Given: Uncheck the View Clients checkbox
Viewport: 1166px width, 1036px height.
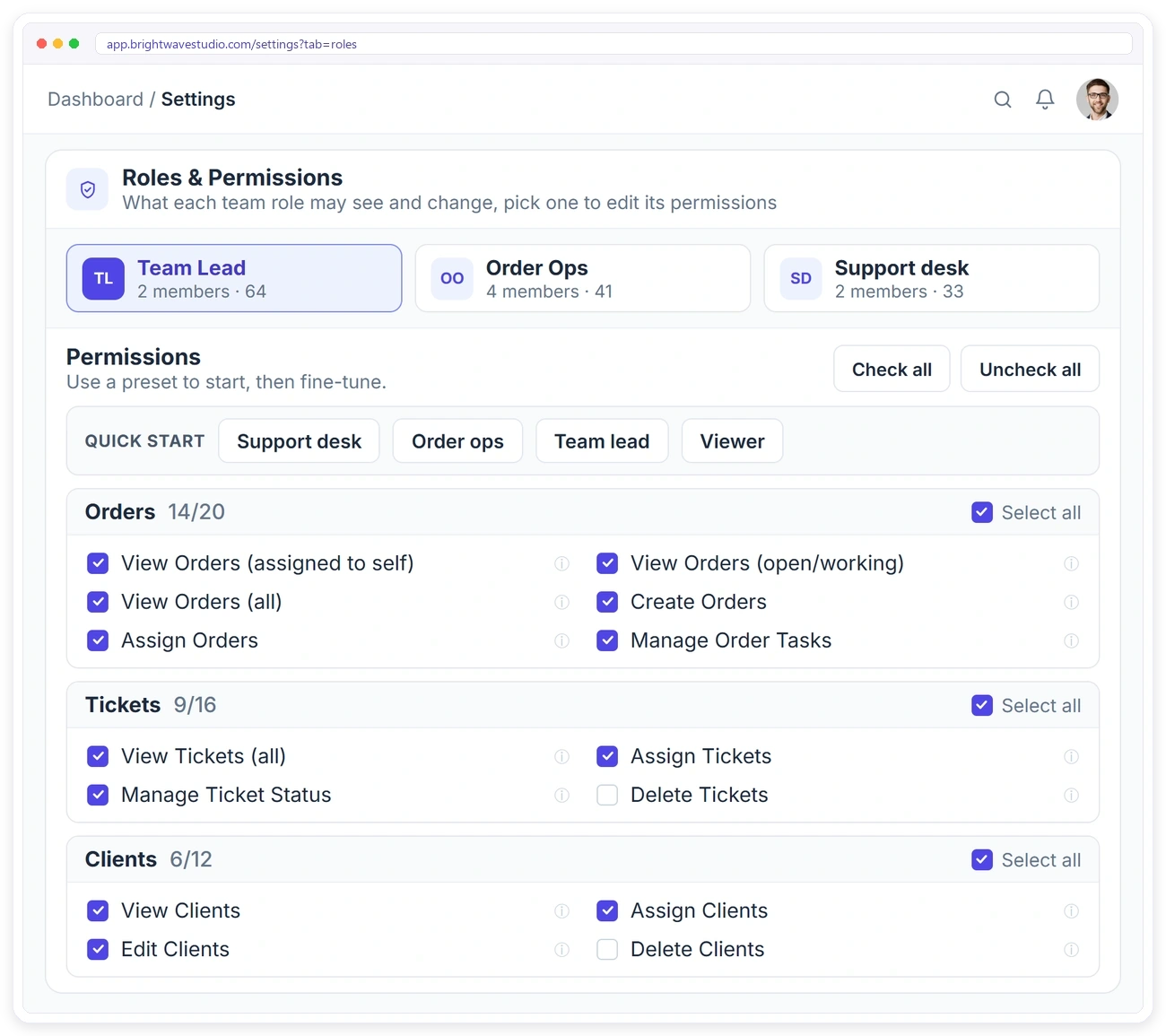Looking at the screenshot, I should pos(98,910).
